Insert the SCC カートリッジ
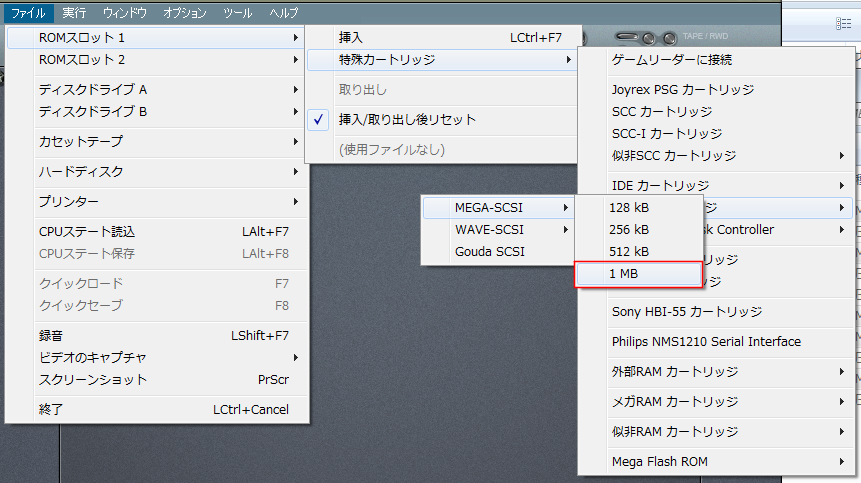Image resolution: width=861 pixels, height=483 pixels. (x=716, y=111)
